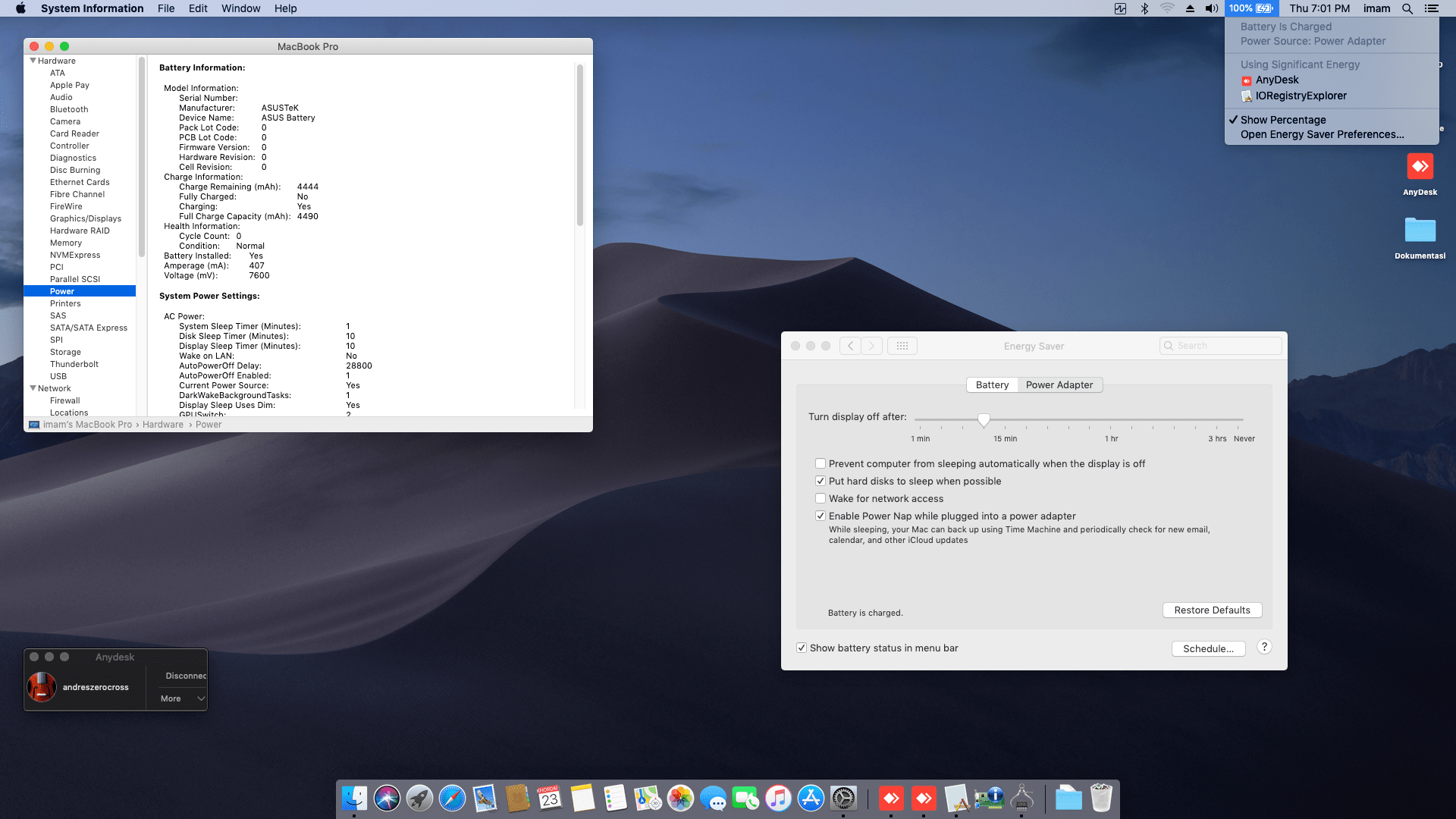Open the Apple menu

(x=20, y=8)
